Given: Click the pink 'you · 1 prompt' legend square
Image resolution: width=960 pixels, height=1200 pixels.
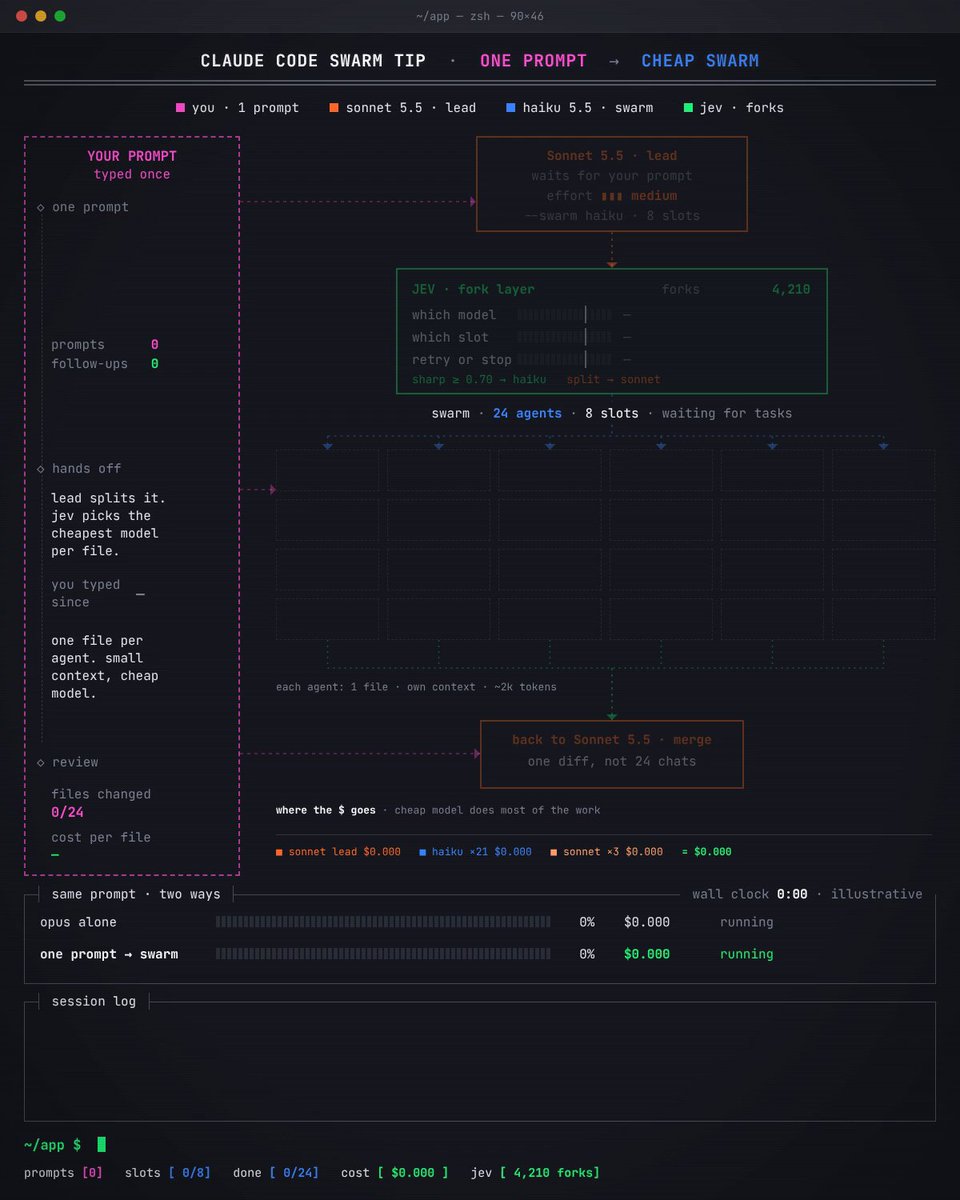Looking at the screenshot, I should pyautogui.click(x=180, y=107).
